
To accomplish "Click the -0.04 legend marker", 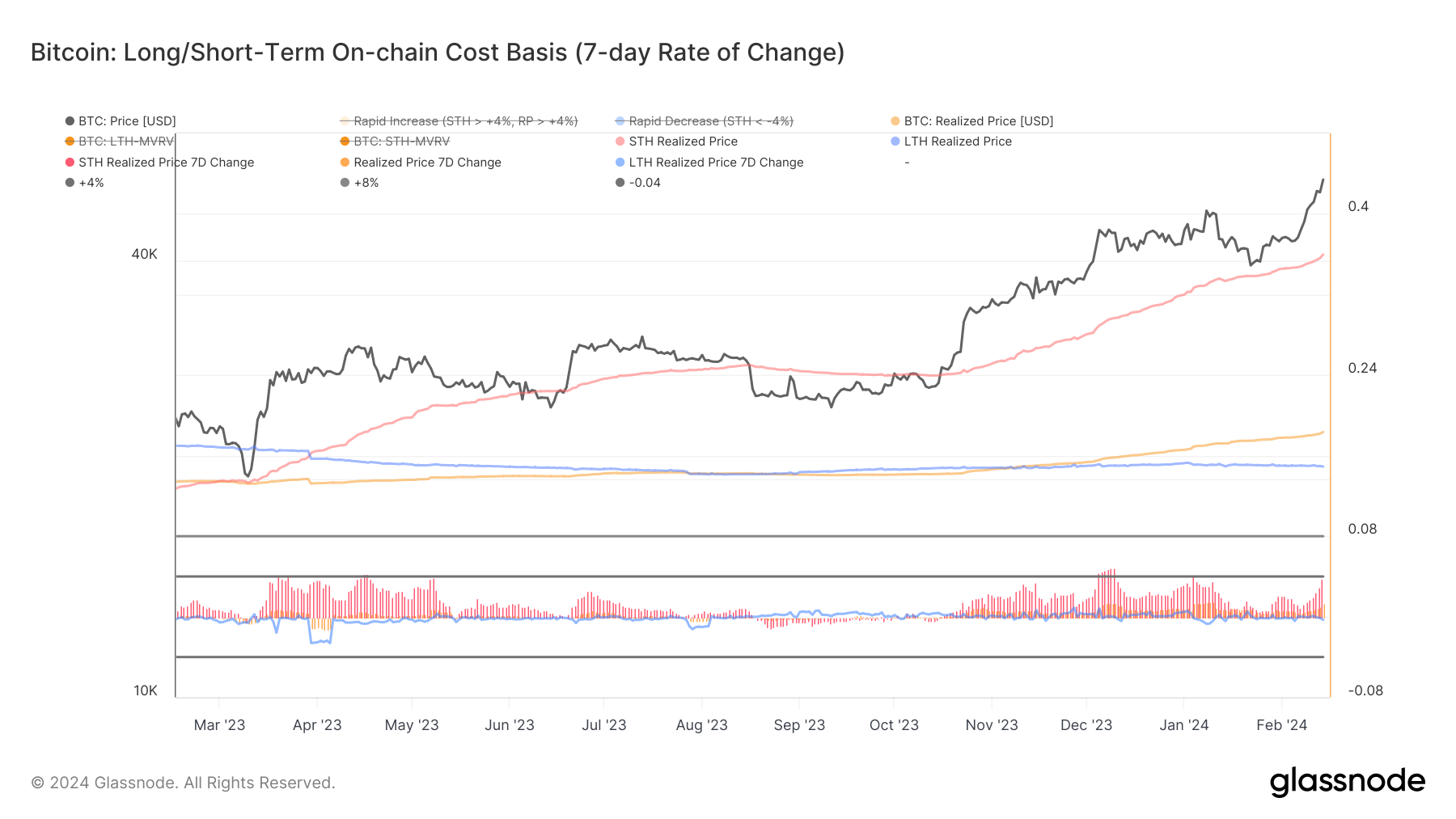I will tap(620, 183).
